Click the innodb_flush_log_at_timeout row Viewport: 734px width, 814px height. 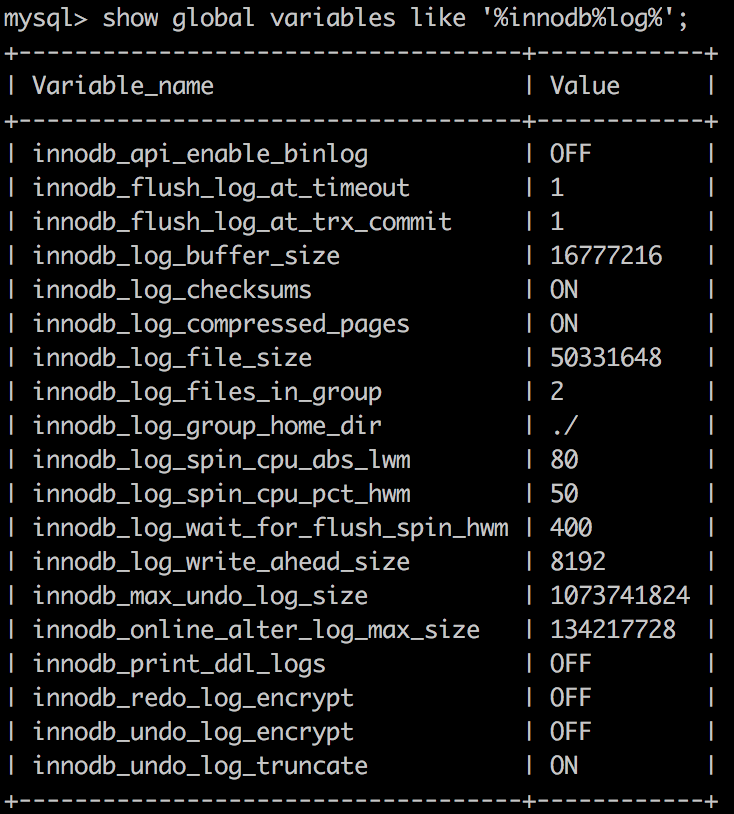click(x=360, y=188)
